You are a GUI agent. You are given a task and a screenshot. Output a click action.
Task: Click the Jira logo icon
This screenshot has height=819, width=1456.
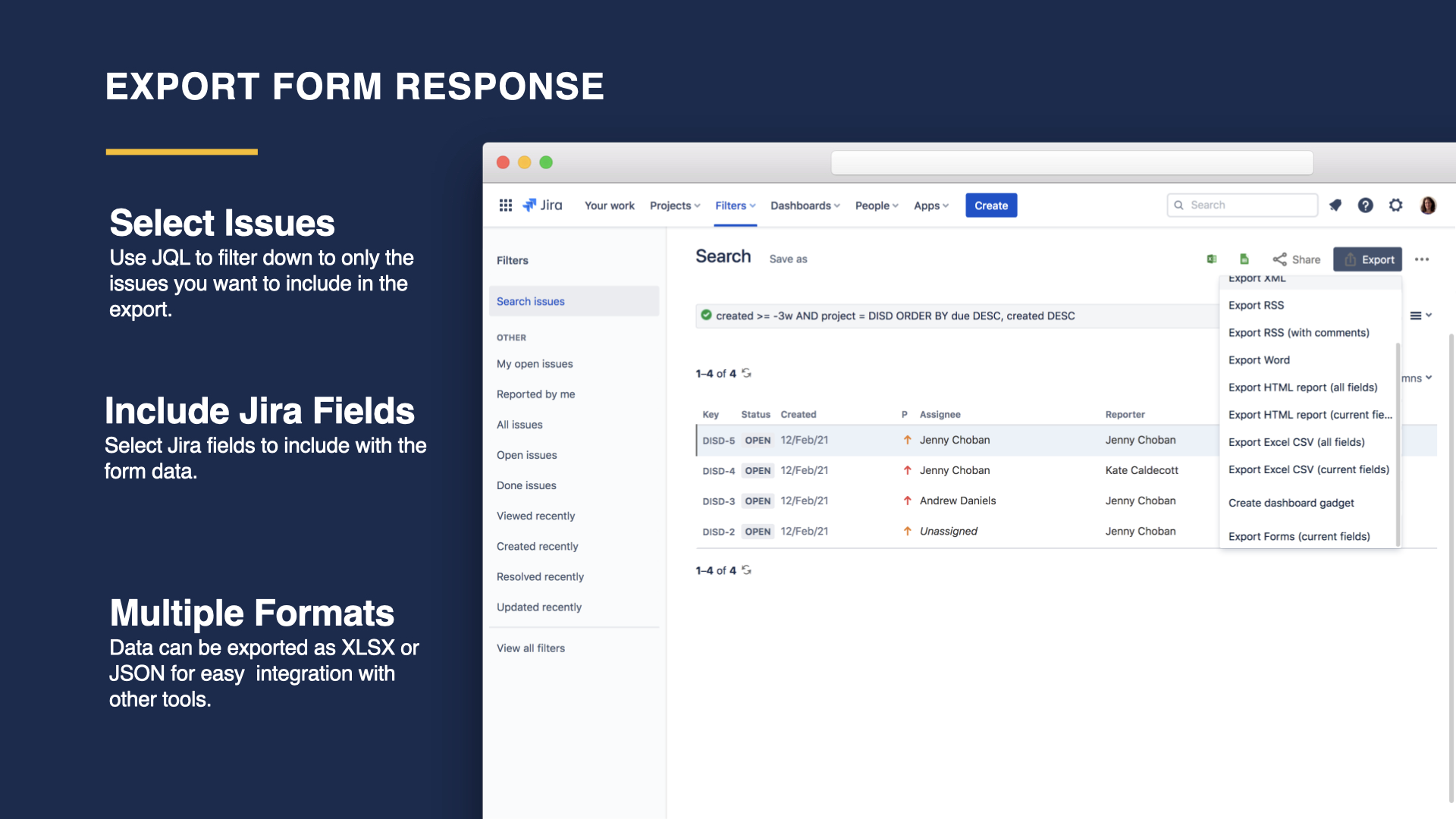(543, 205)
